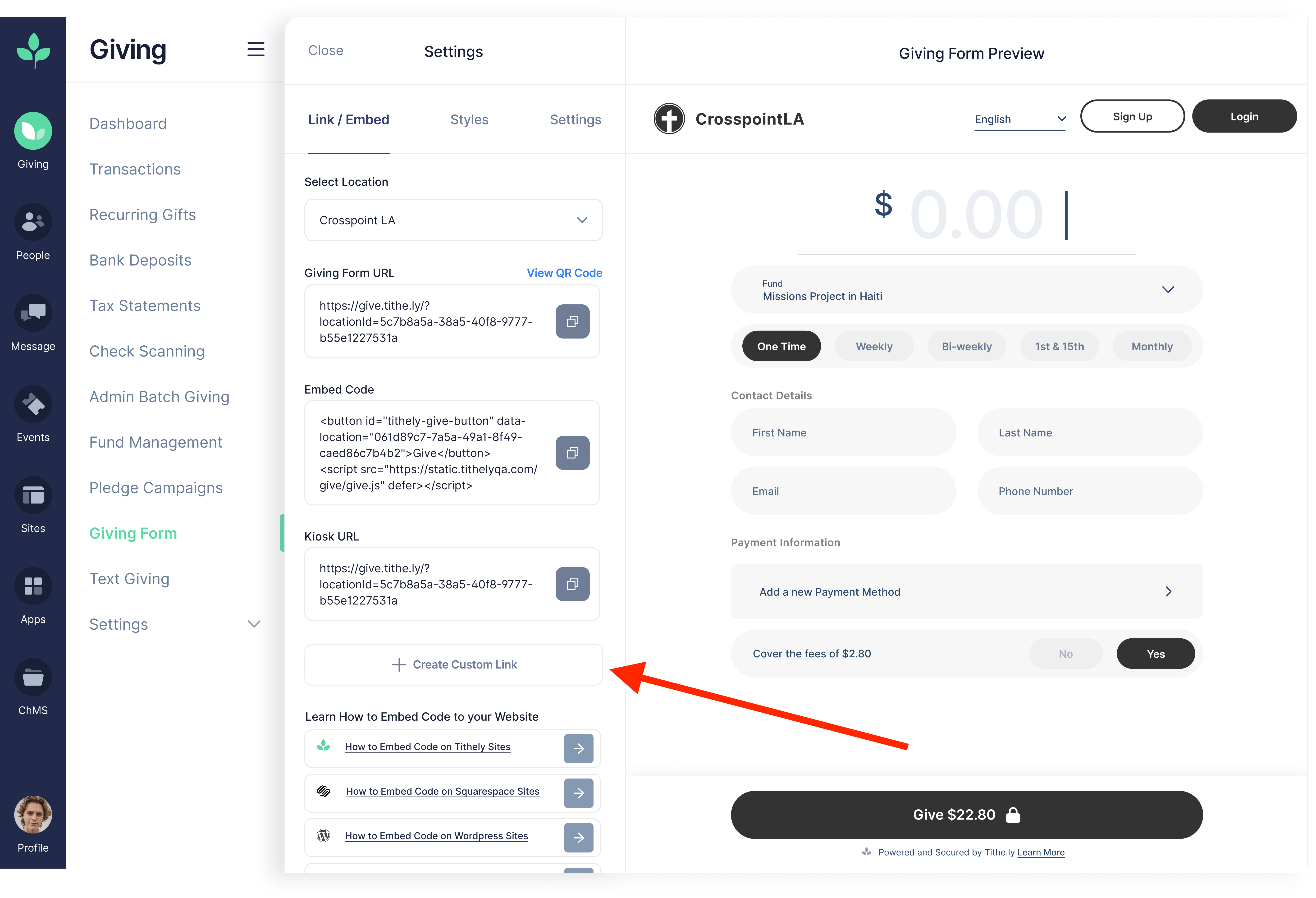Click the Sign Up button
The width and height of the screenshot is (1316, 898).
tap(1133, 117)
